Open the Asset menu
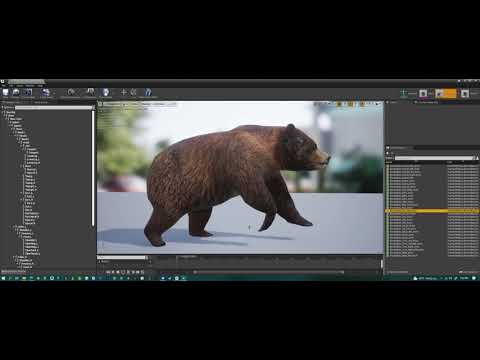The image size is (480, 360). 20,86
